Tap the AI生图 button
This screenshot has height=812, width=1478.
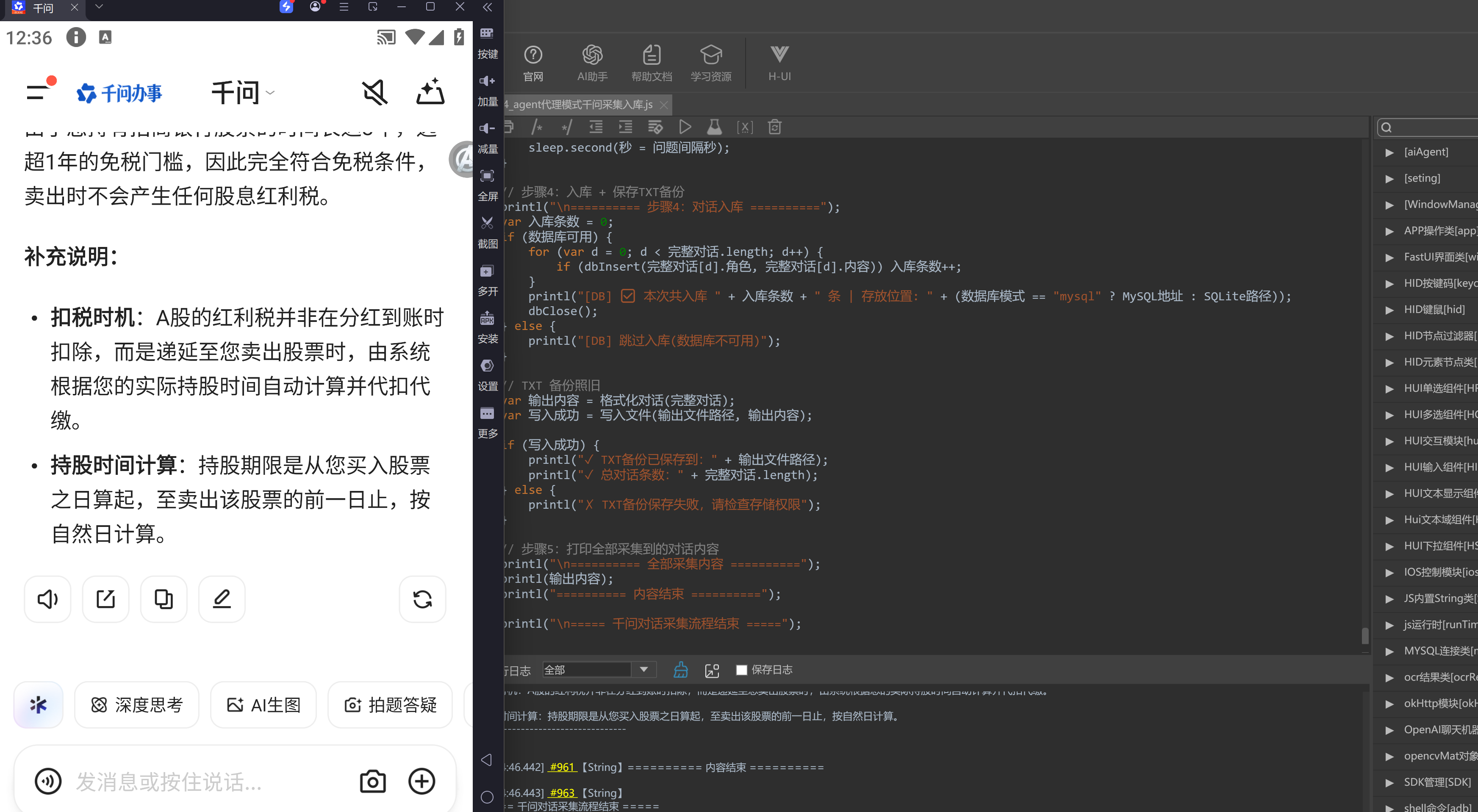coord(263,705)
